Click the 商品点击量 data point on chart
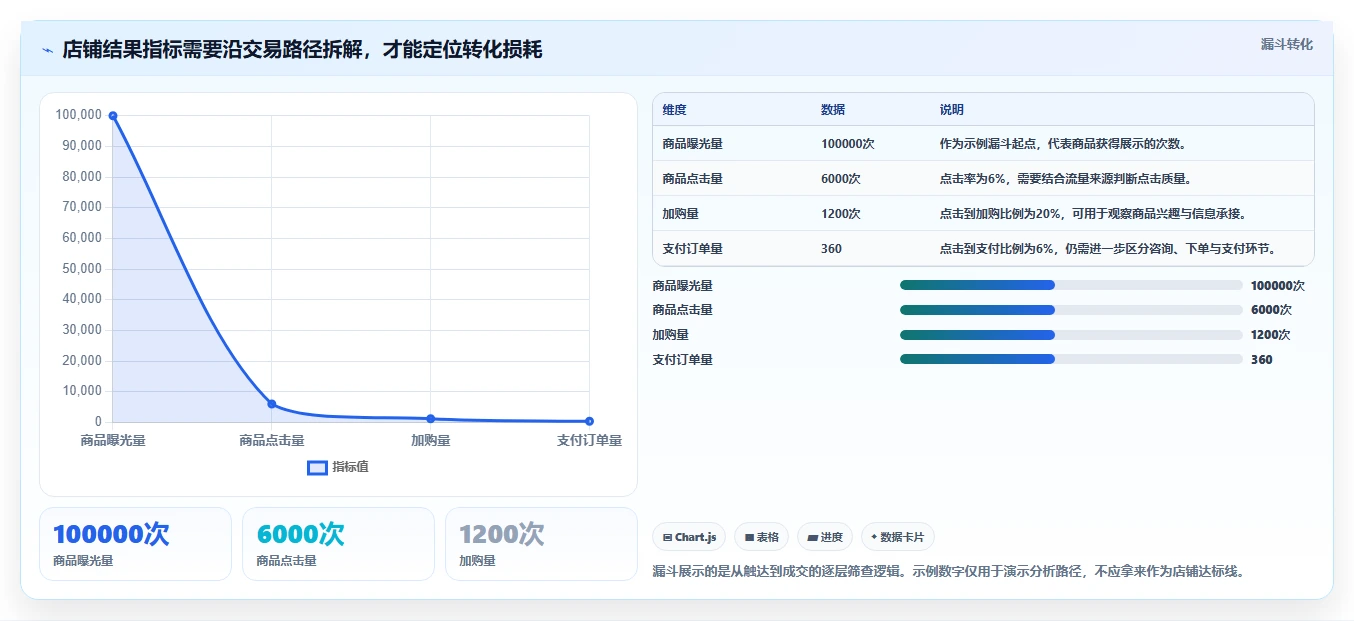Screen dimensions: 1354x621 coord(272,404)
